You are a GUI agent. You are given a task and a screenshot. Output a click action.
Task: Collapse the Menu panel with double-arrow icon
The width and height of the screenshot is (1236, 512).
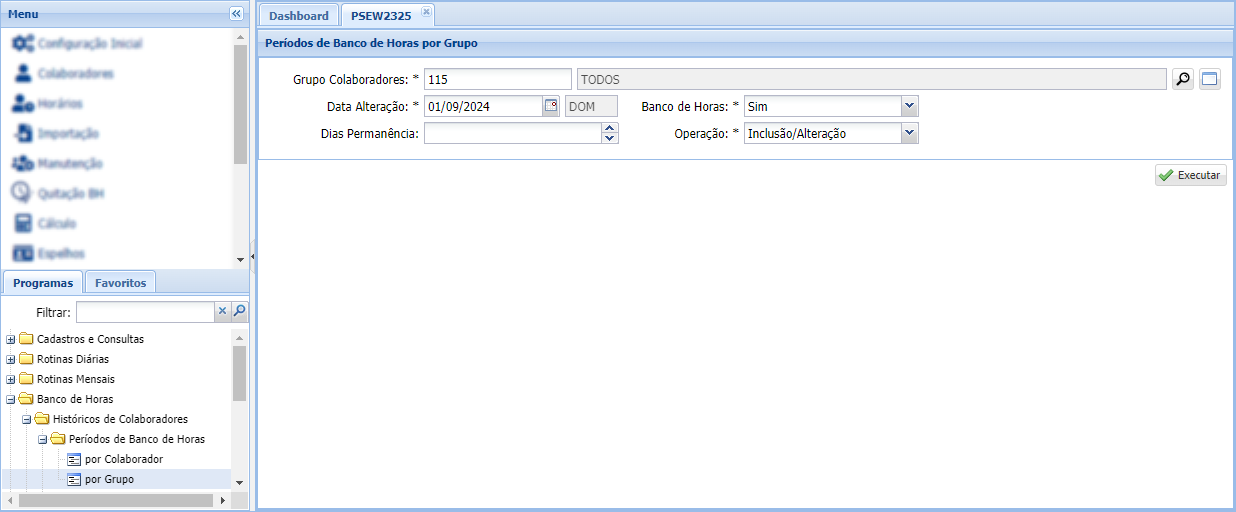[236, 14]
